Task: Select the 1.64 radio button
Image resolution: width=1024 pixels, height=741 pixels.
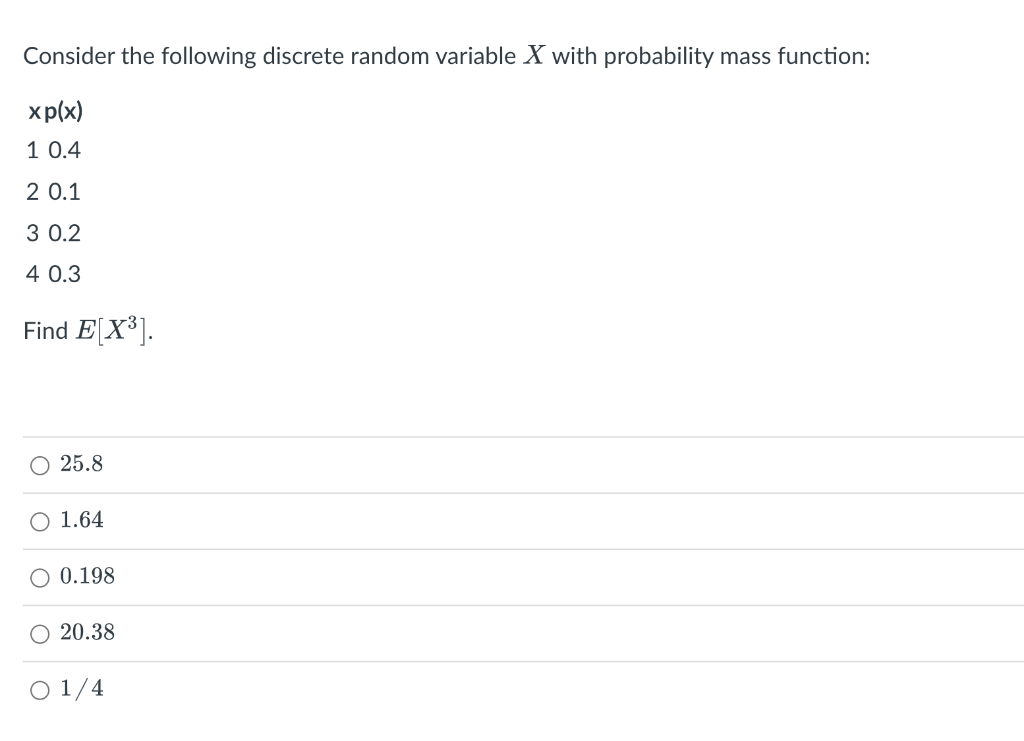Action: click(40, 522)
